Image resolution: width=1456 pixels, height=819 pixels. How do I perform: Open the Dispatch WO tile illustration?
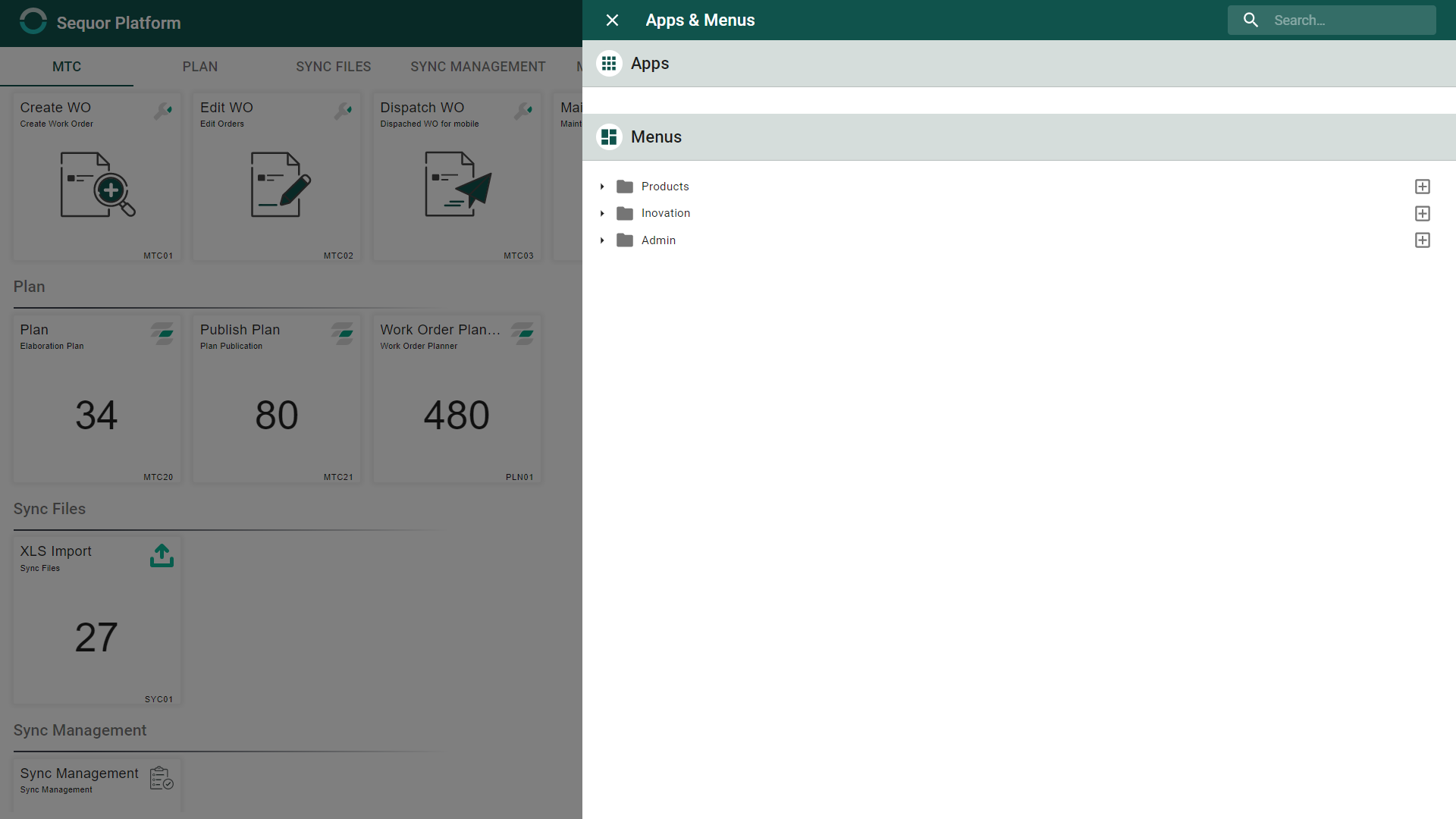[457, 185]
